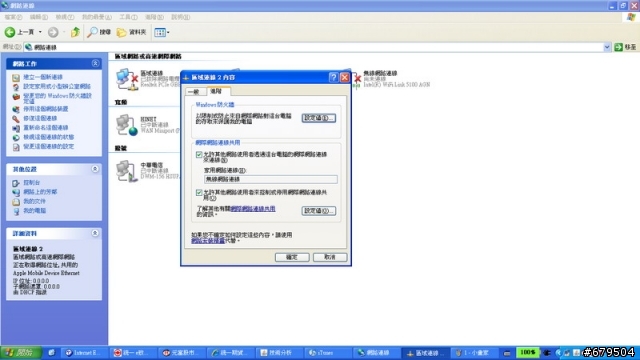Select the 無線網路連線 wireless connection icon
This screenshot has height=360, width=640.
(356, 79)
